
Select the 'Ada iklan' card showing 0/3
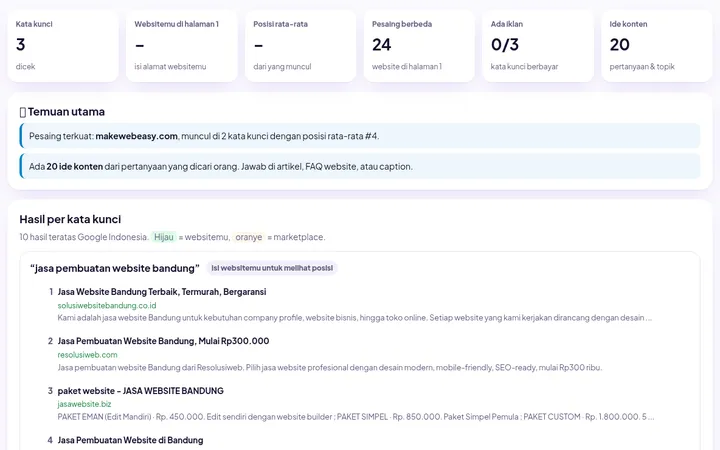coord(538,46)
